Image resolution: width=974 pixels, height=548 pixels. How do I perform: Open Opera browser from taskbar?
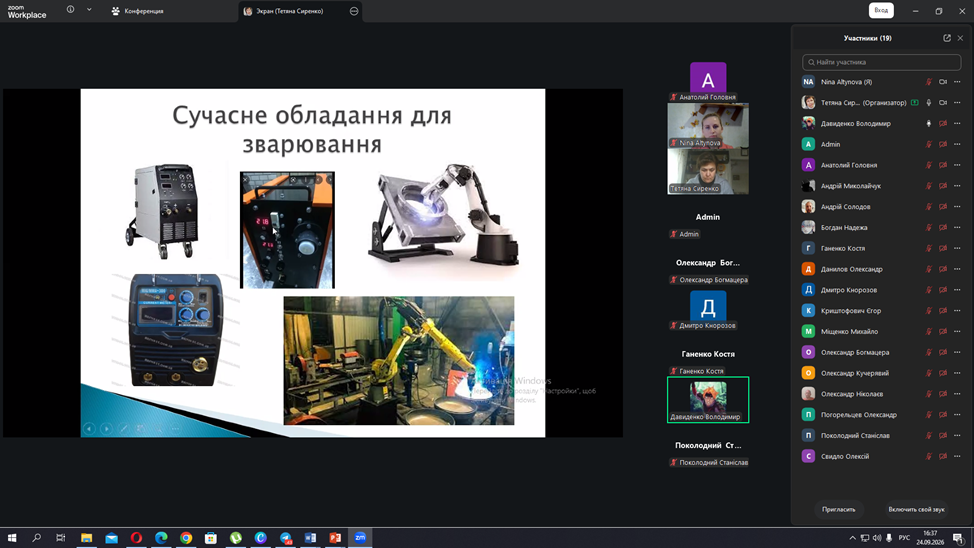[x=136, y=537]
